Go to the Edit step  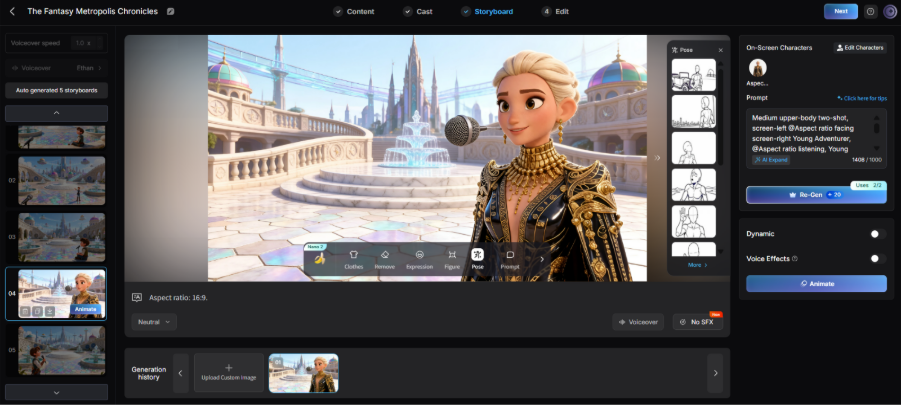[x=556, y=11]
